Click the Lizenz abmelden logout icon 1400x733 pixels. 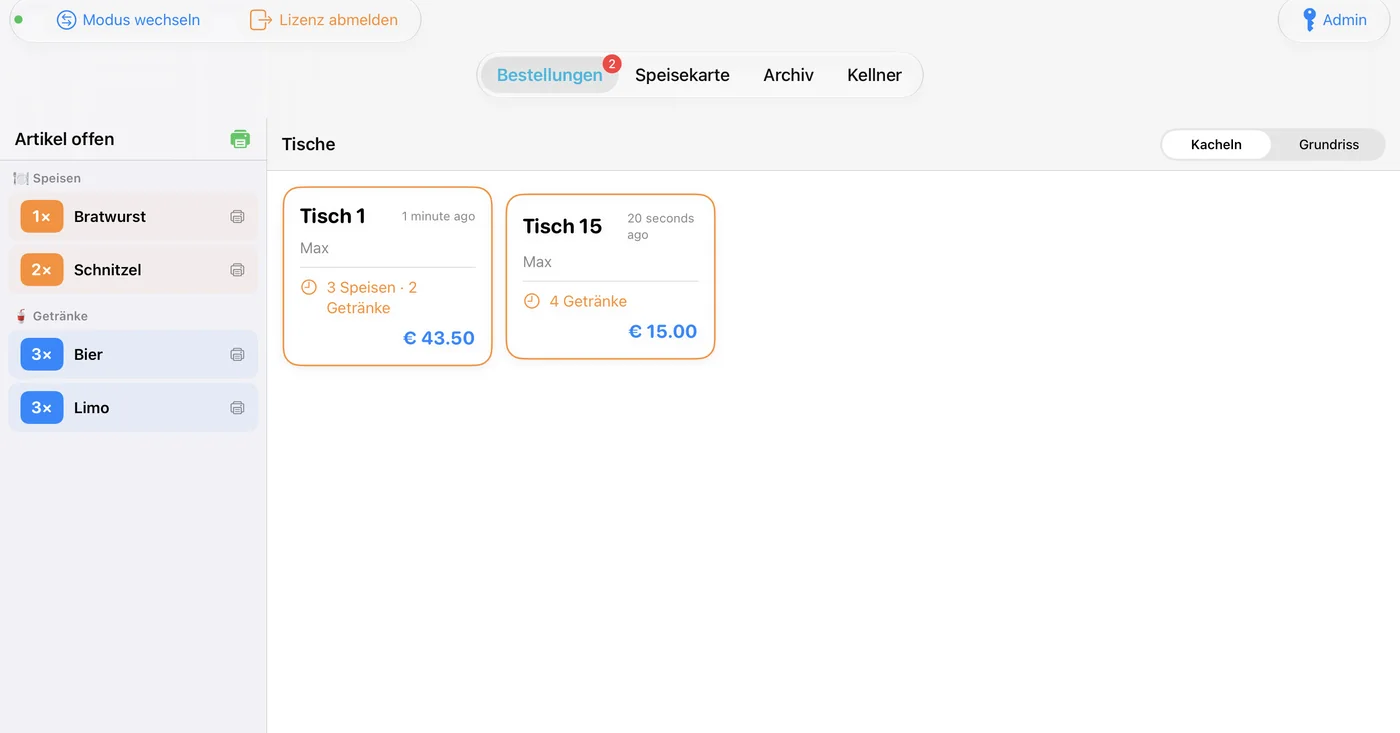[x=260, y=20]
